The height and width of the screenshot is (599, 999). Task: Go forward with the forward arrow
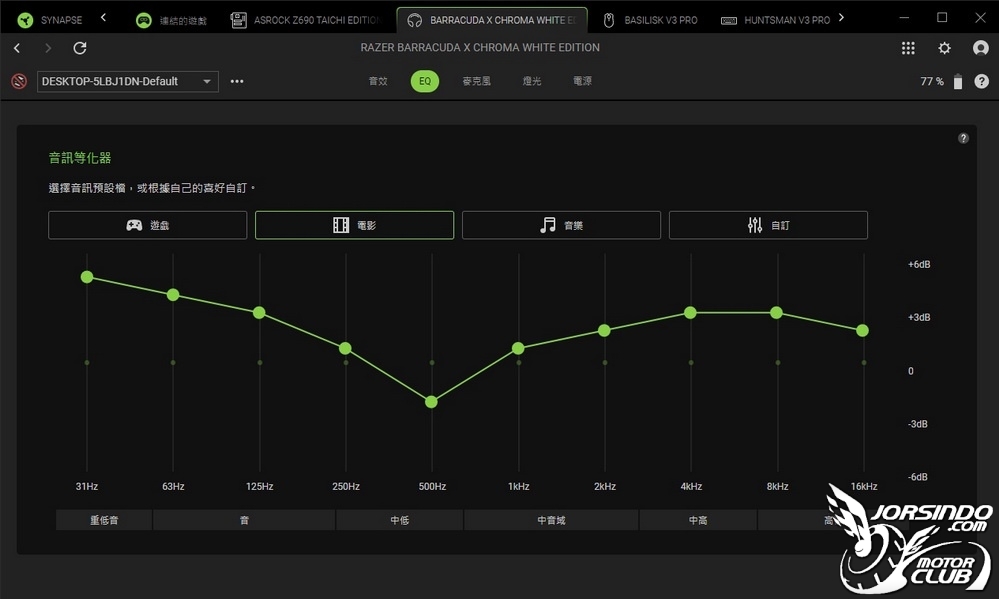48,48
